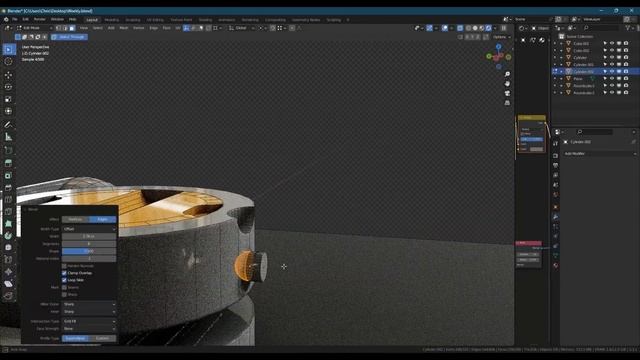Uncheck Clamp Overlap in Bevel panel
Image resolution: width=640 pixels, height=360 pixels.
pos(64,273)
